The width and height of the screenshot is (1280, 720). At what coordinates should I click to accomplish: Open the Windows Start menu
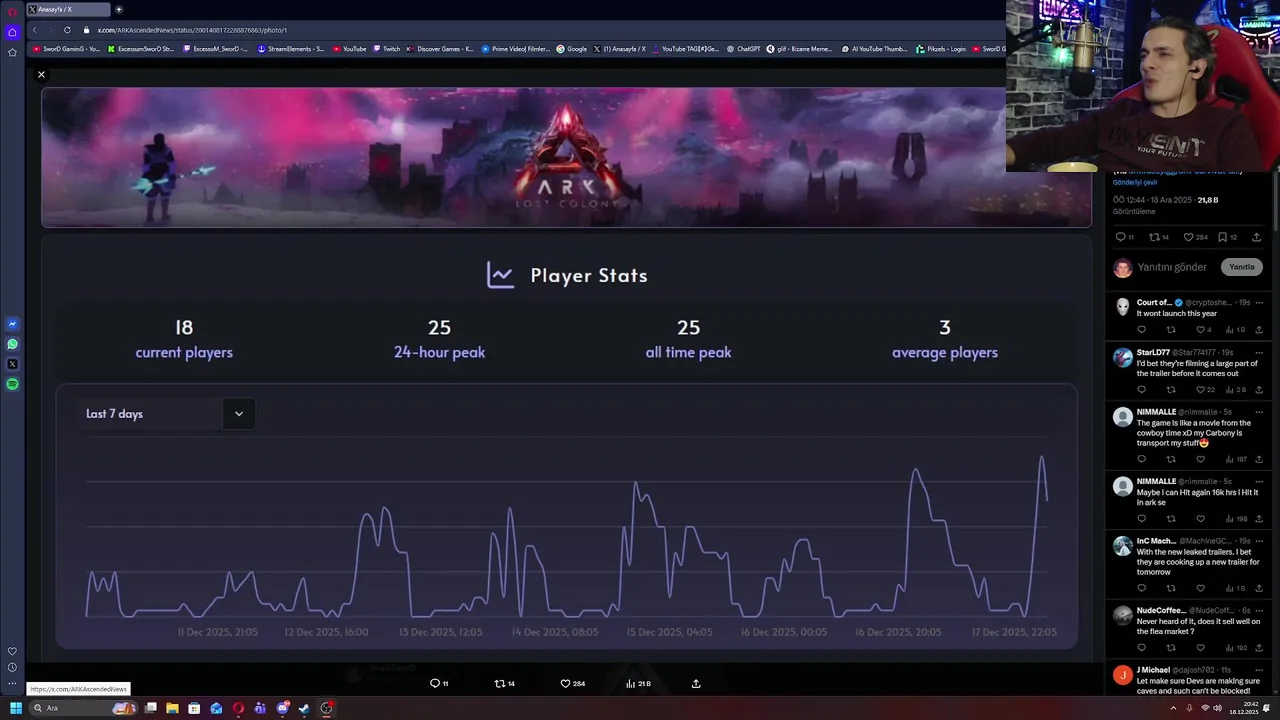[x=16, y=708]
